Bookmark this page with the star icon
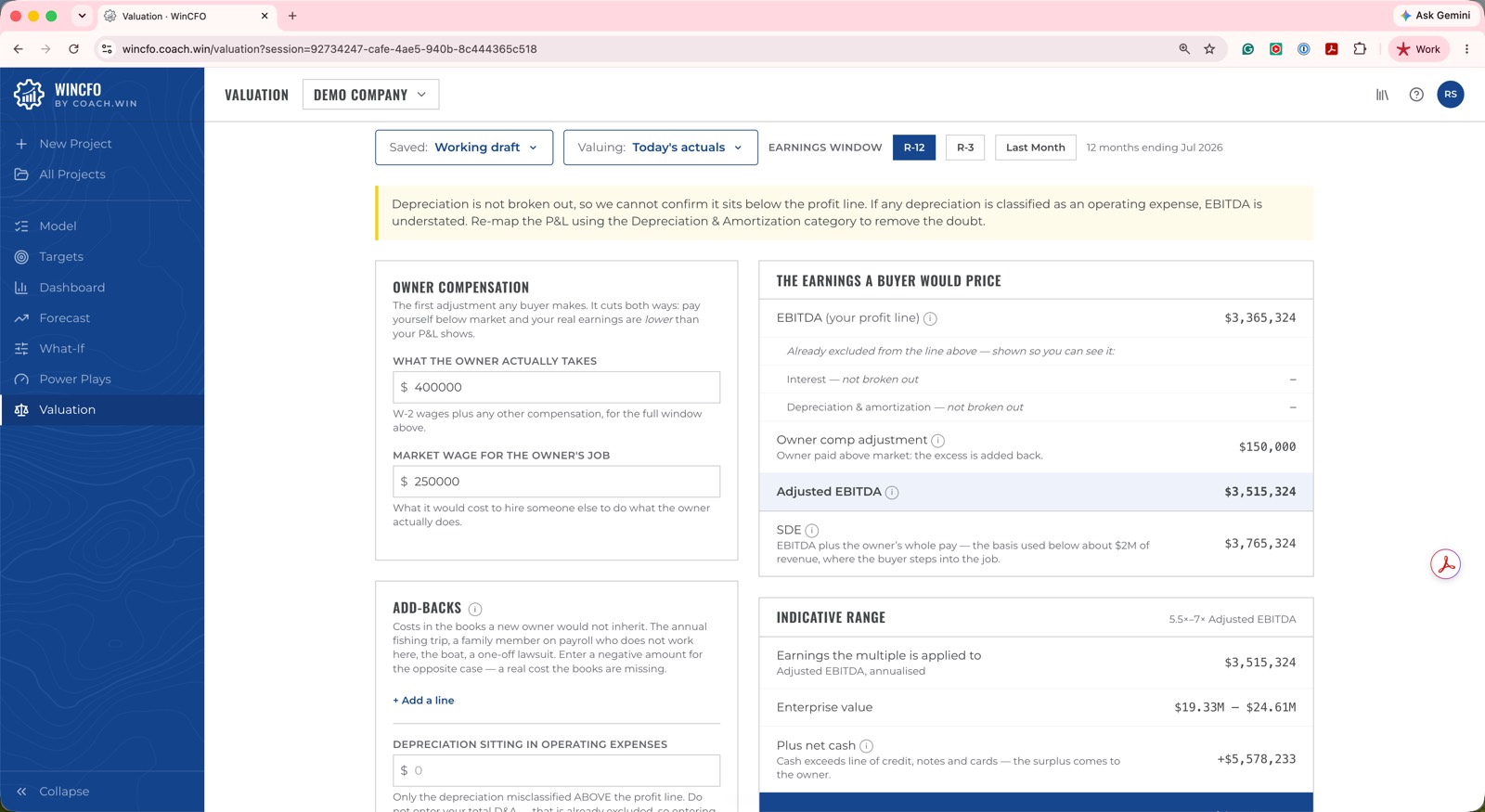Image resolution: width=1485 pixels, height=812 pixels. click(x=1209, y=49)
